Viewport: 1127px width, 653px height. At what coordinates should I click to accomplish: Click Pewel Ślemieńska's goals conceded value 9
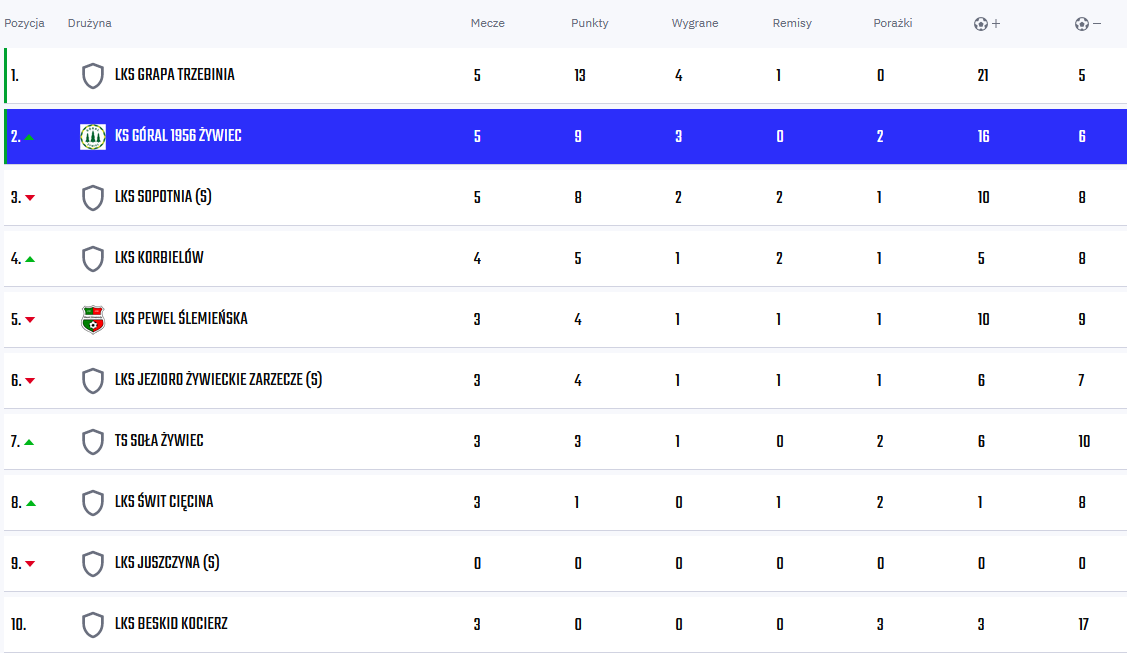(x=1082, y=320)
